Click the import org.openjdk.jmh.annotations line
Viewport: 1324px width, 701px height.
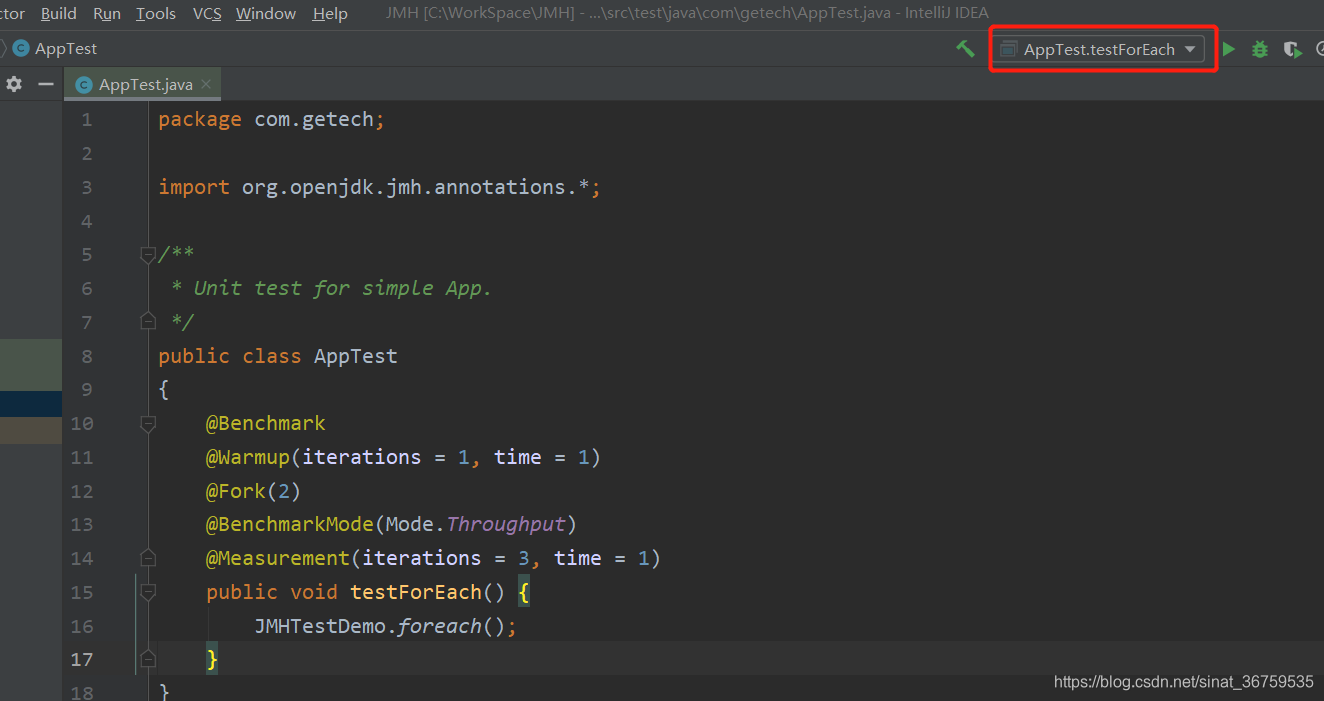pyautogui.click(x=380, y=187)
